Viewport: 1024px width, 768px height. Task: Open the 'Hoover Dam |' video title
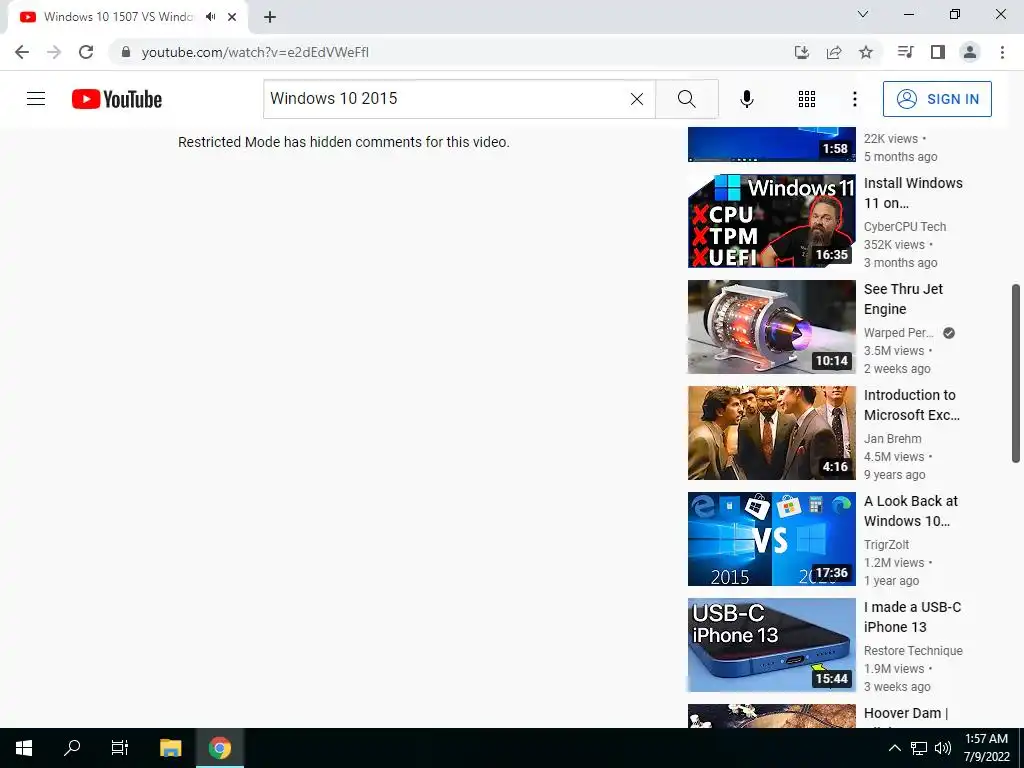tap(906, 713)
